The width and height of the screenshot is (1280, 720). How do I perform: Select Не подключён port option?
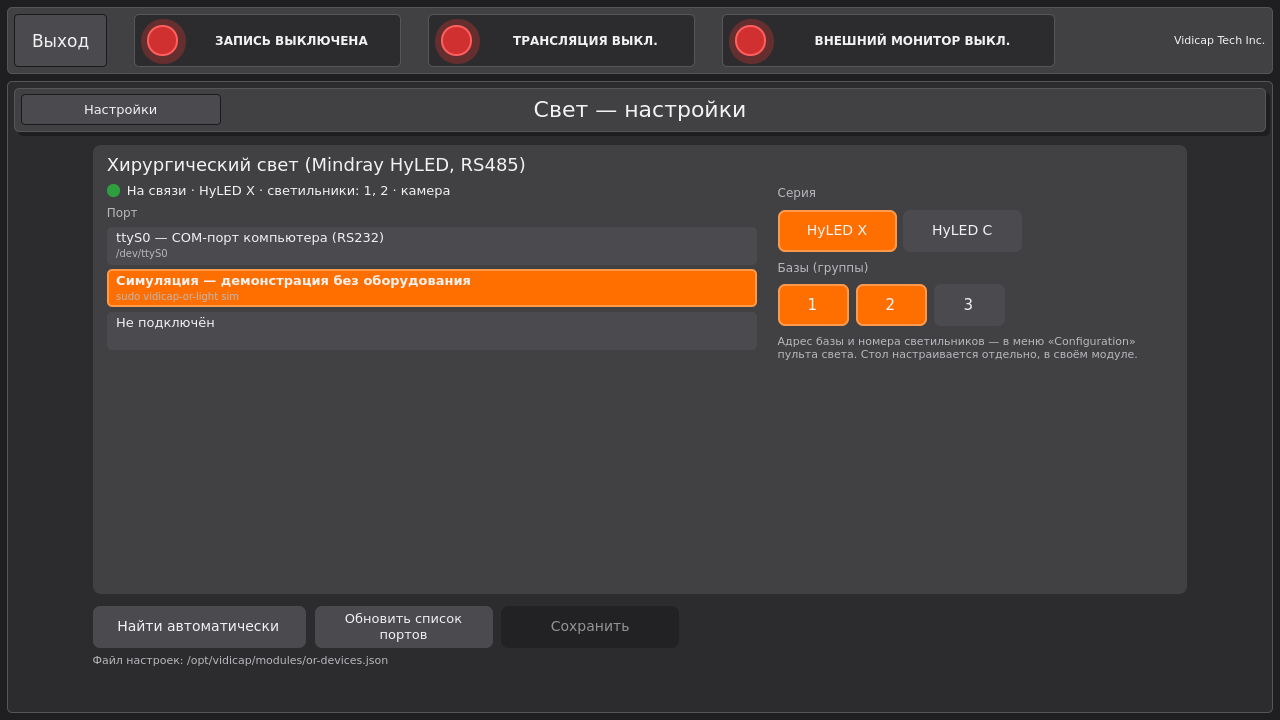(432, 331)
